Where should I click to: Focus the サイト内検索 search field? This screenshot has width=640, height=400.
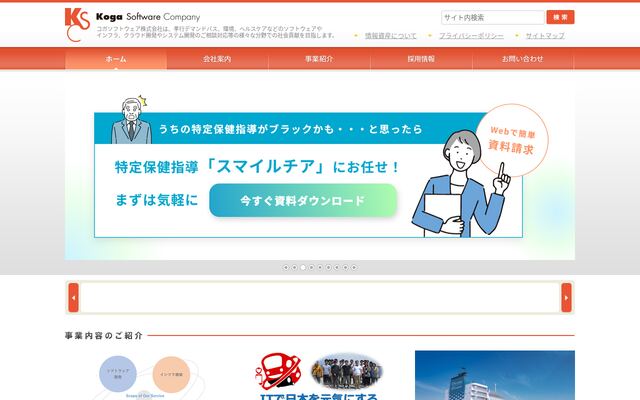(x=493, y=17)
